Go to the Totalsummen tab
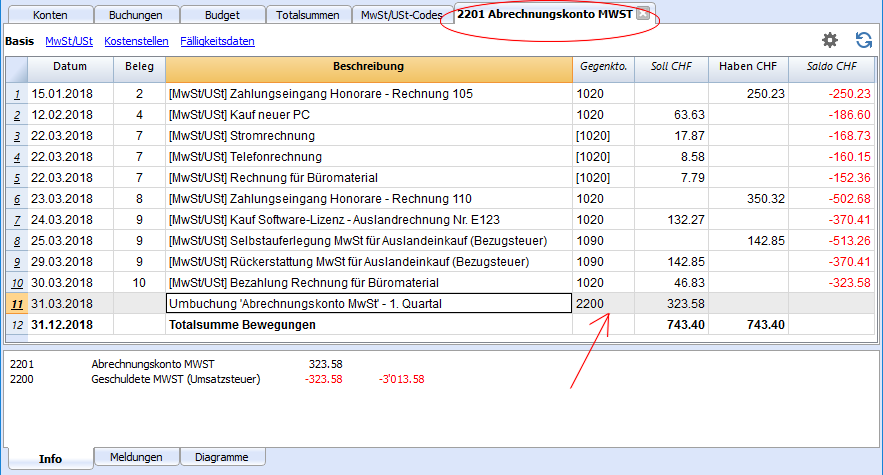 (307, 15)
